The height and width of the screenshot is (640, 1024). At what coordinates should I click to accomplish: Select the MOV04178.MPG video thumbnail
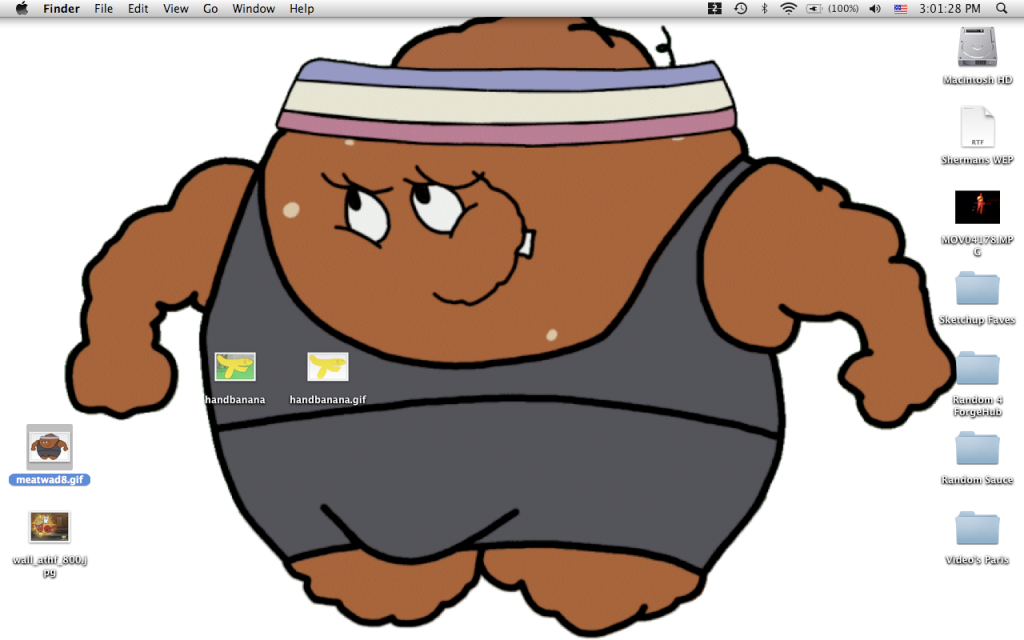(977, 207)
